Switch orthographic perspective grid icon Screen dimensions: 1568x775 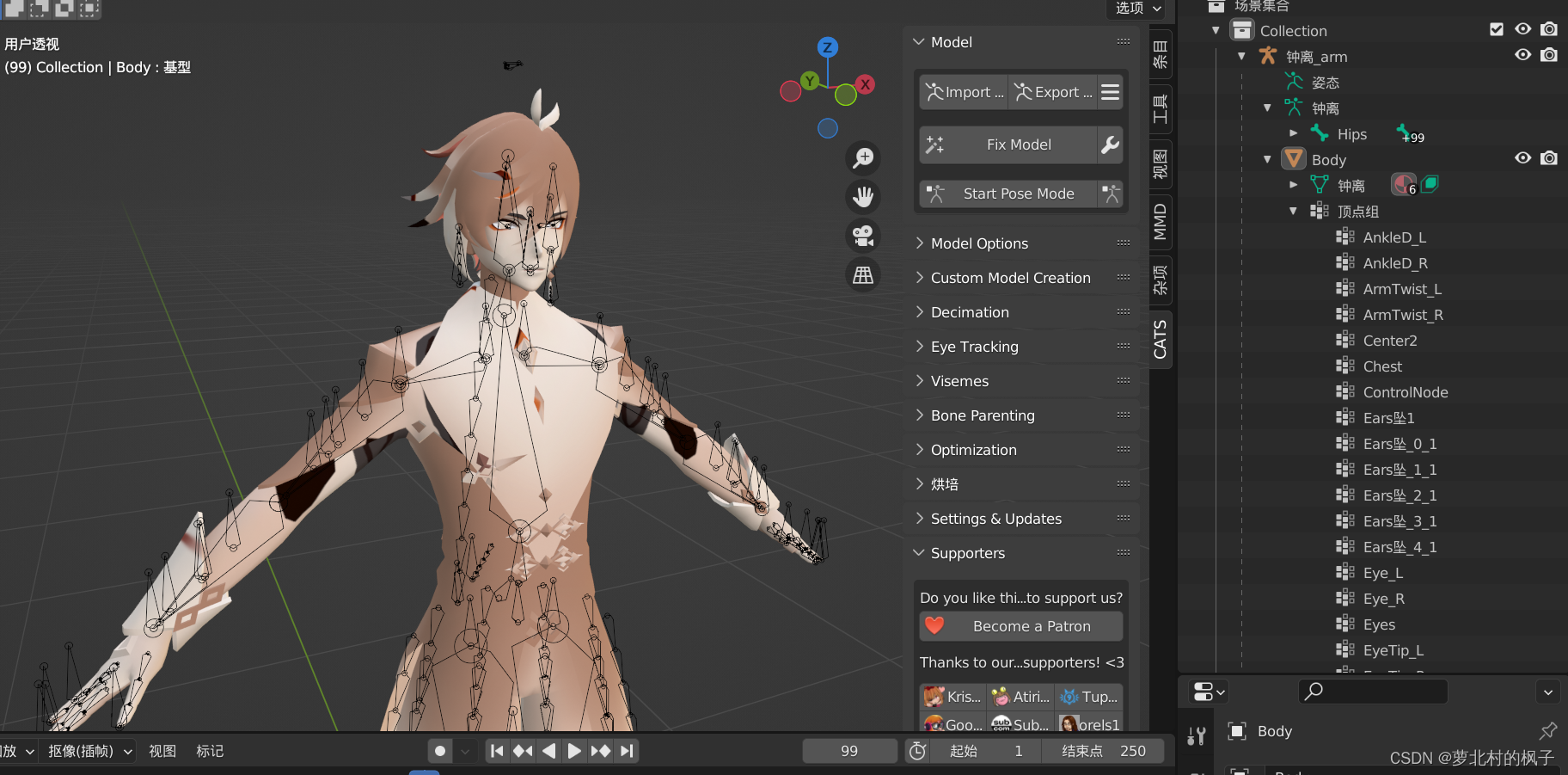tap(863, 274)
